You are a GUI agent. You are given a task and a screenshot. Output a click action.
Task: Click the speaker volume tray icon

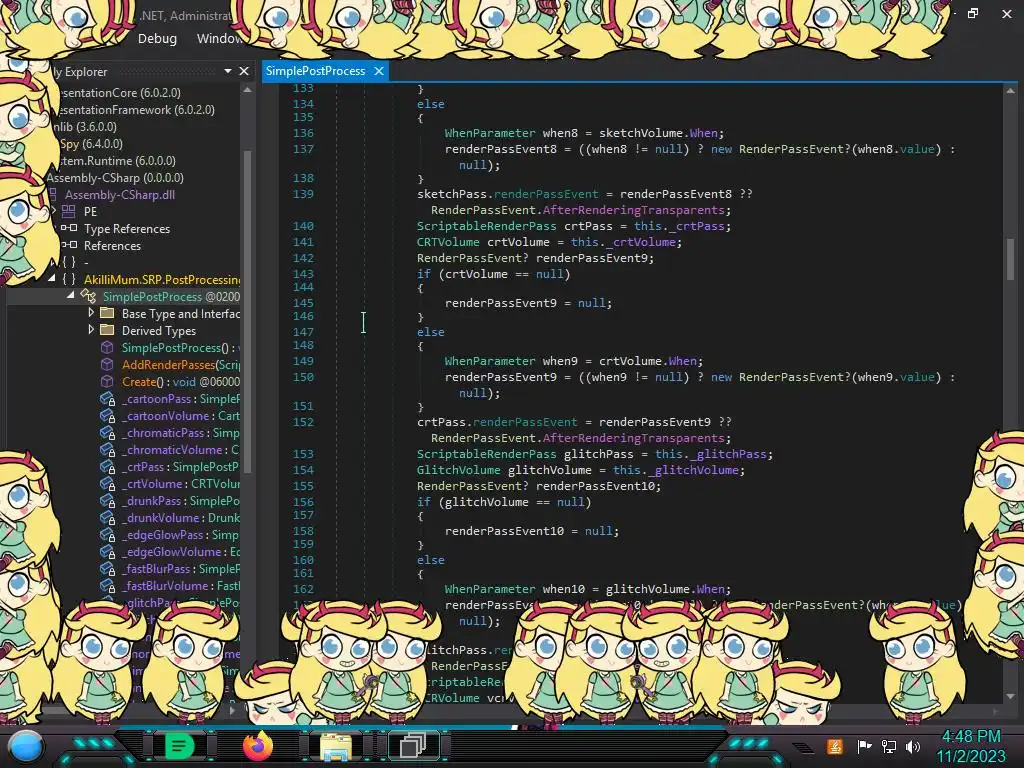[913, 746]
